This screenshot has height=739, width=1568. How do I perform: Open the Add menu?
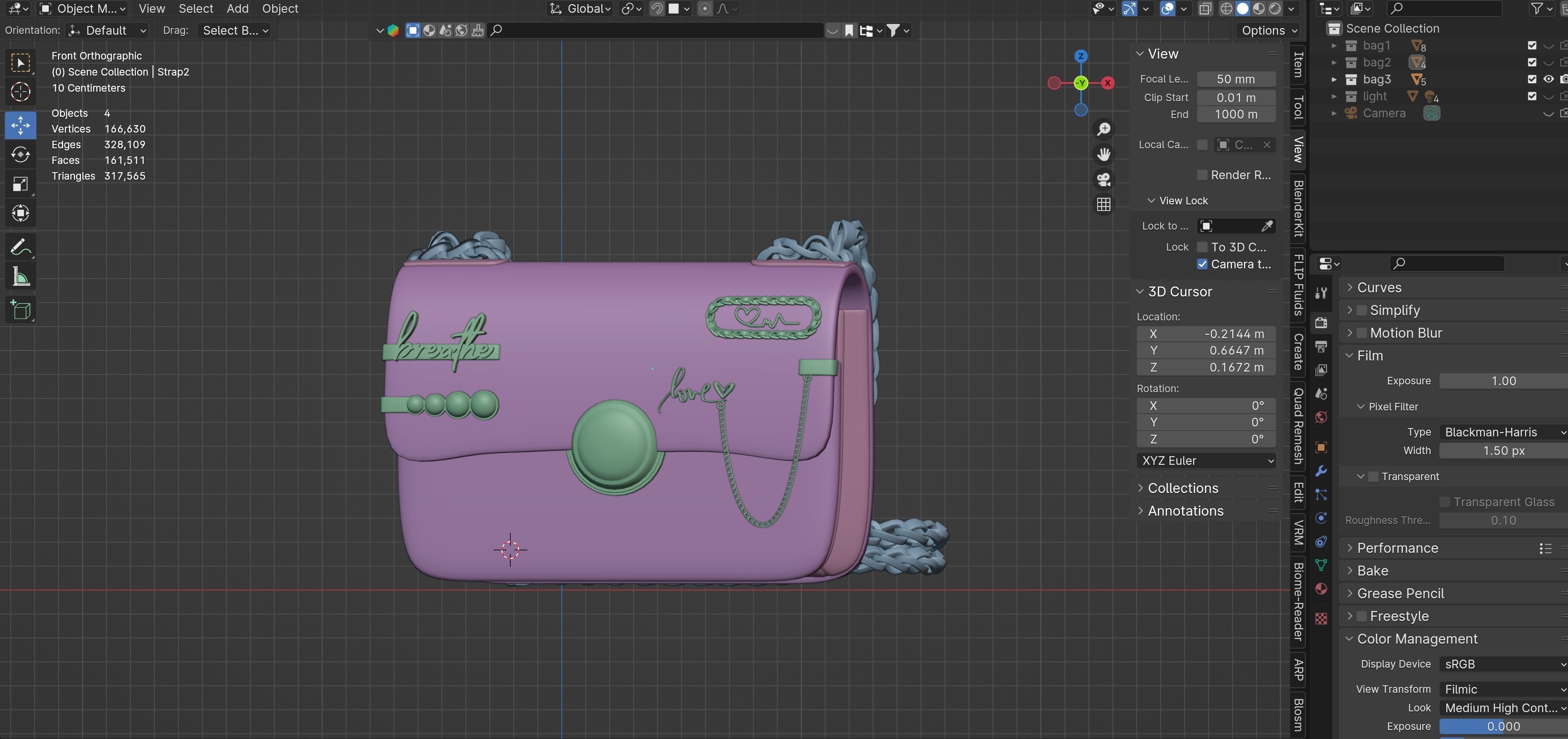(x=237, y=9)
